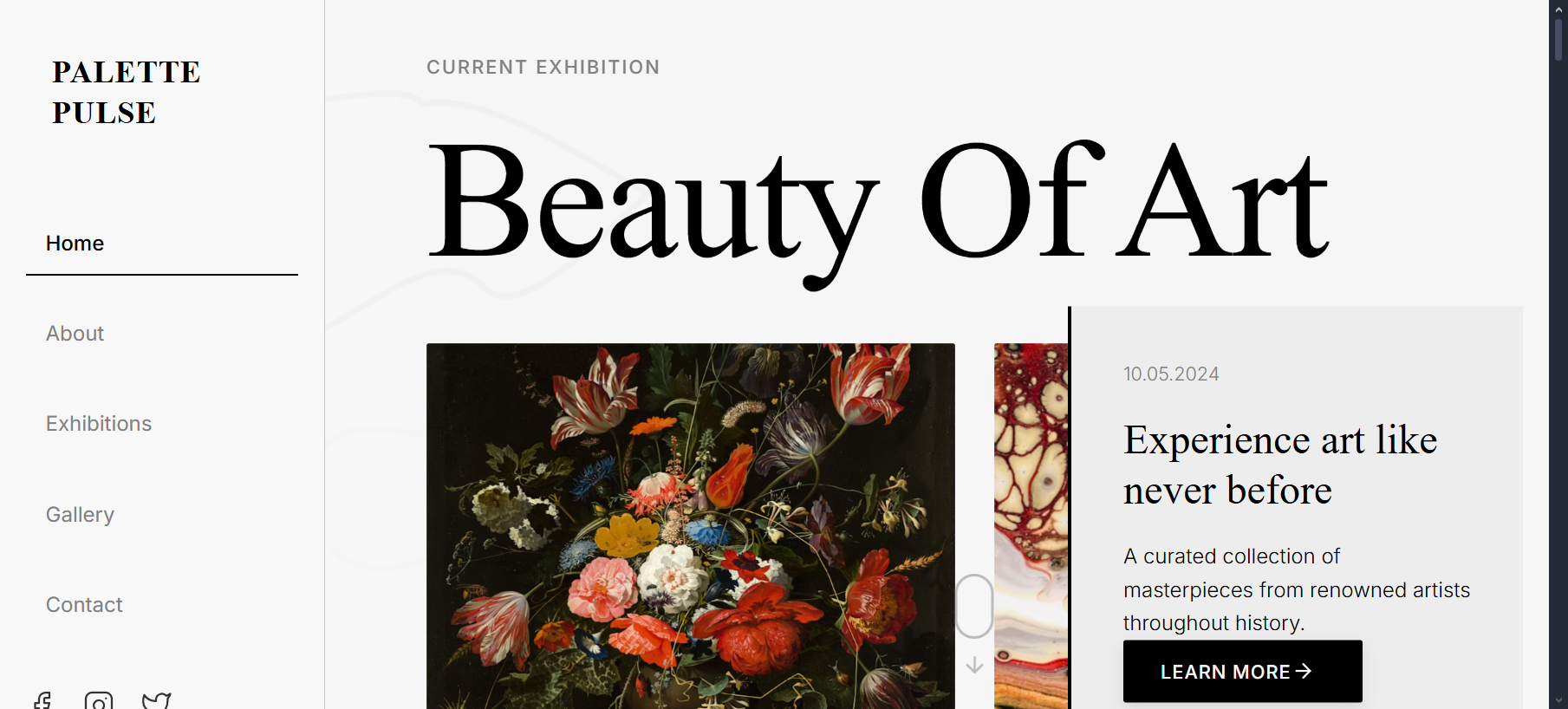Click the flower still-life painting

coord(690,525)
